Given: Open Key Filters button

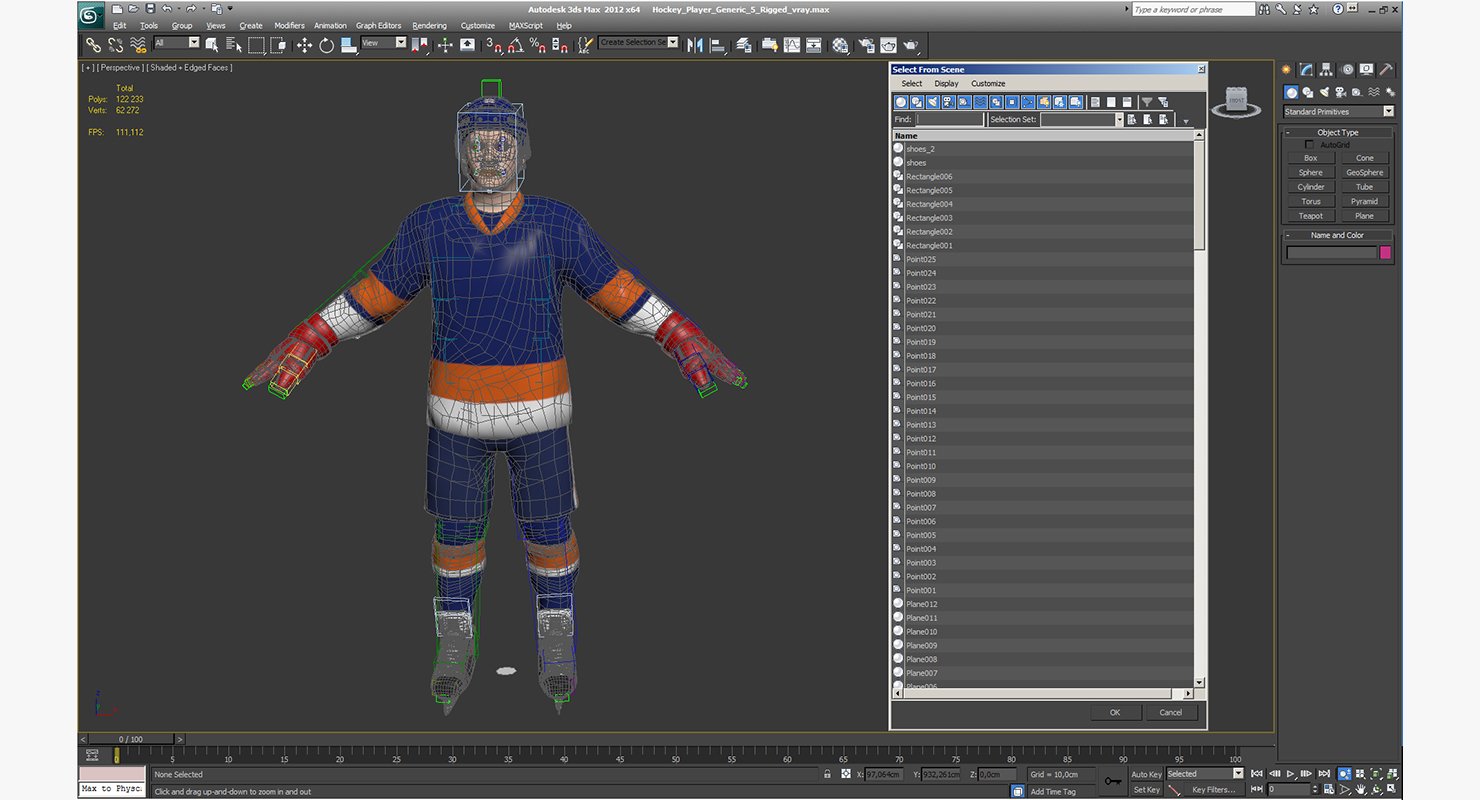Looking at the screenshot, I should tap(1213, 790).
